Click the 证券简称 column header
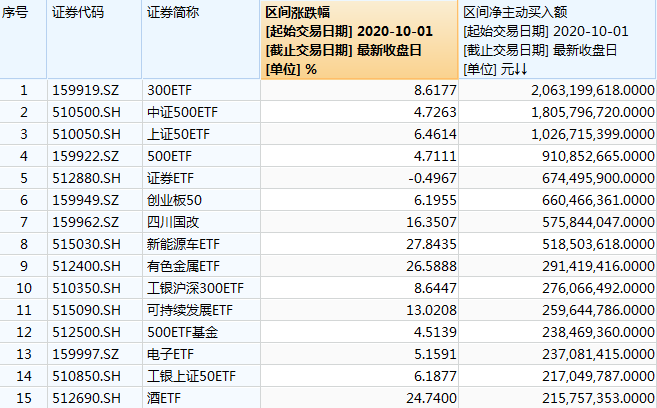 point(201,39)
